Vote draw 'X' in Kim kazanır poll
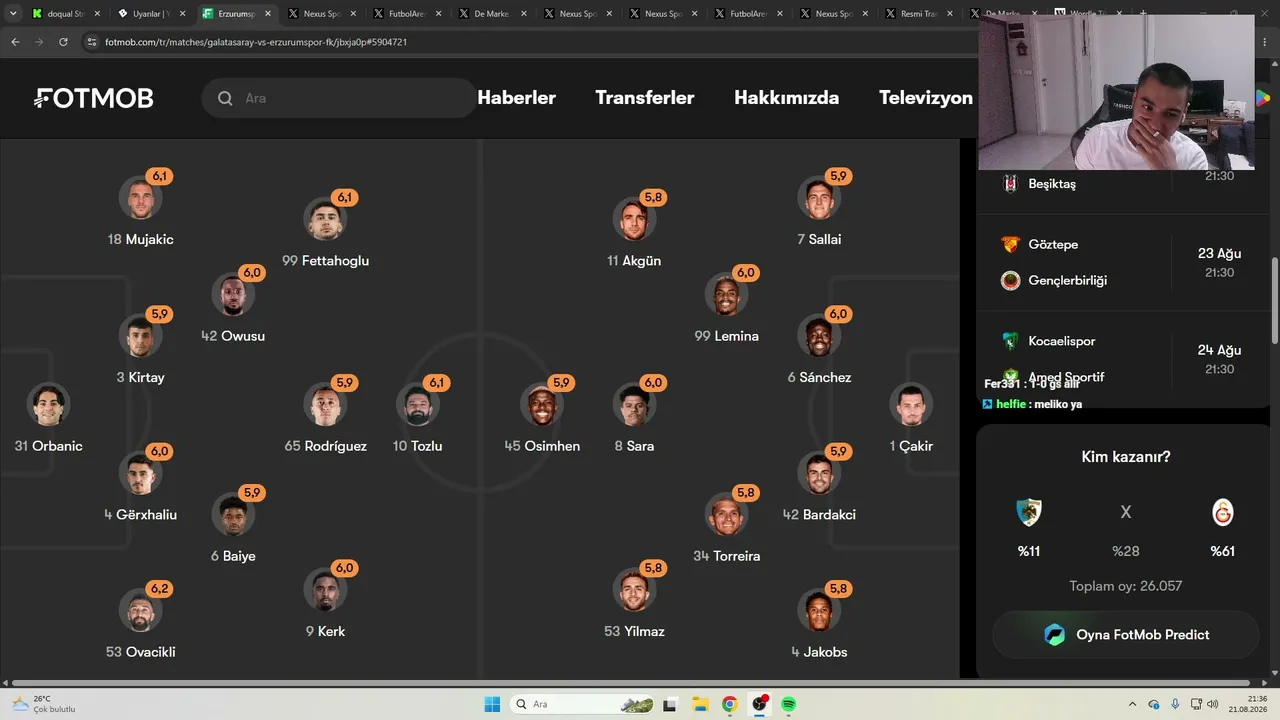This screenshot has height=720, width=1280. coord(1126,512)
